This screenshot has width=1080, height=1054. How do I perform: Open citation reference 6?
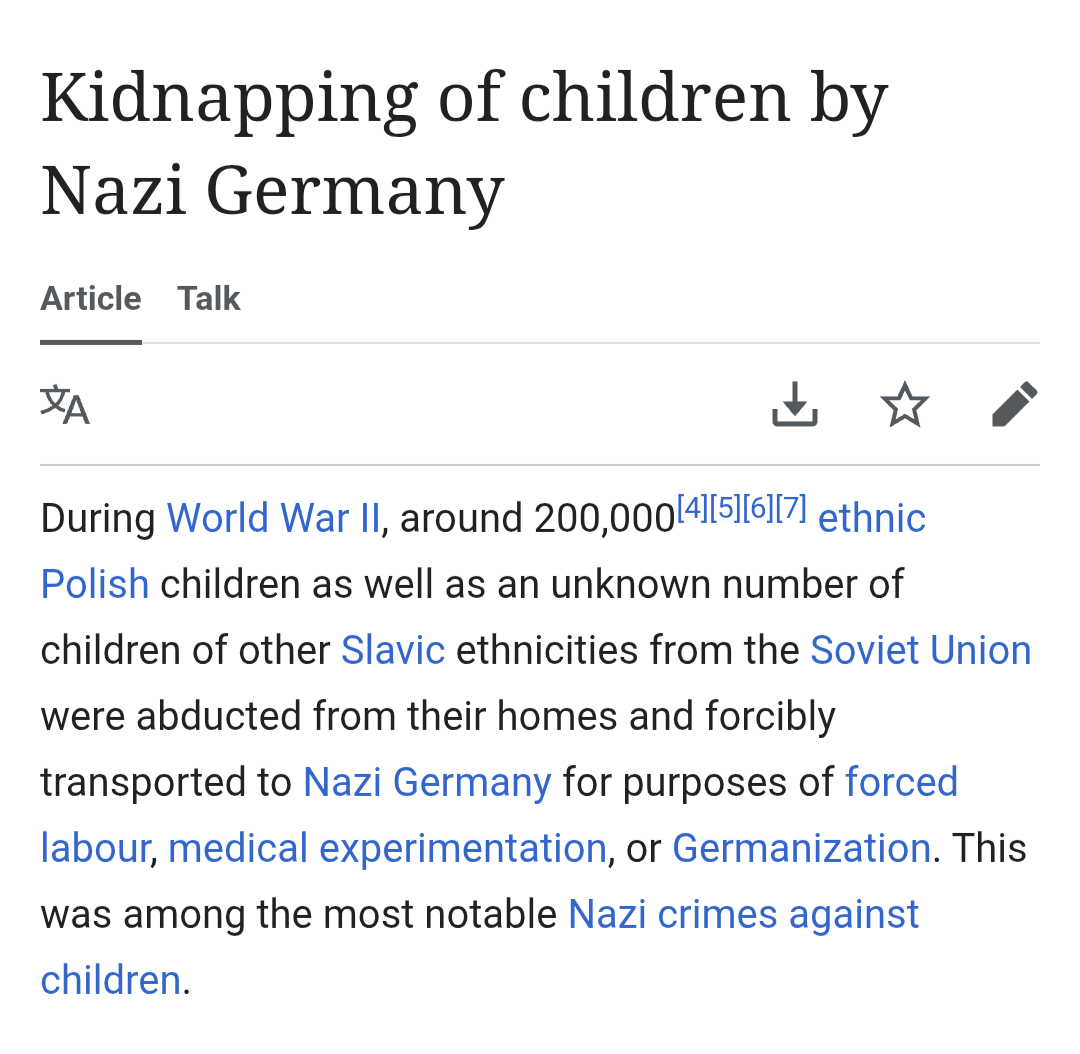coord(758,509)
